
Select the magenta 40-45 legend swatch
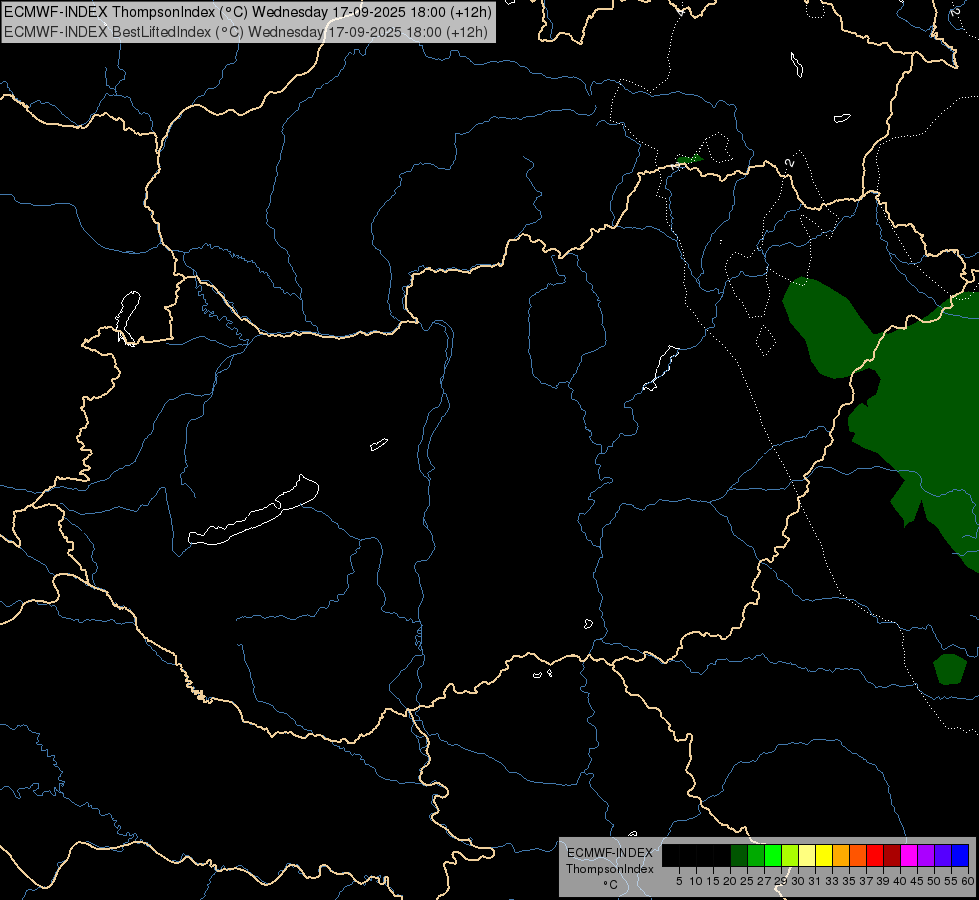[x=908, y=855]
